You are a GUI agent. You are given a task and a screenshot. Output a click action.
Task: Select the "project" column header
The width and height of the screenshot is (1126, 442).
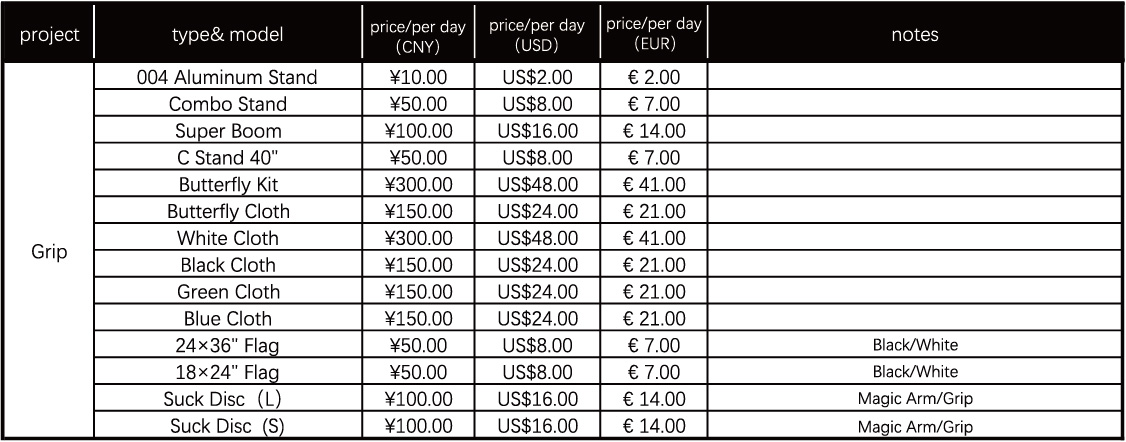(x=50, y=35)
